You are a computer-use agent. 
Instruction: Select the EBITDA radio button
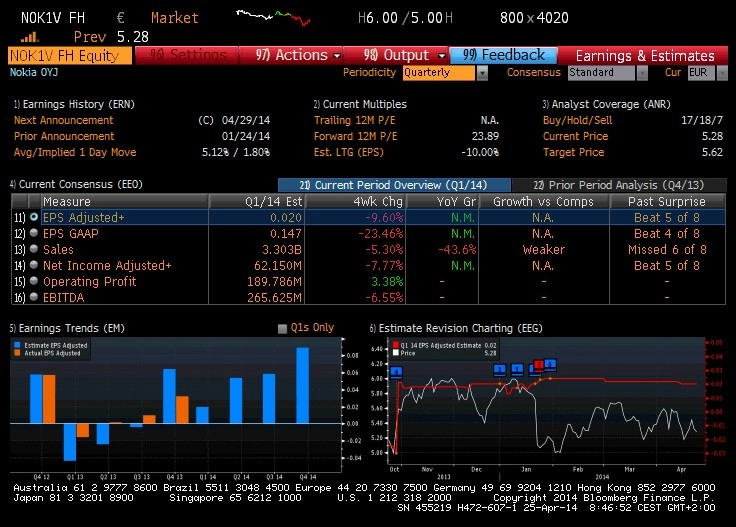(x=34, y=297)
